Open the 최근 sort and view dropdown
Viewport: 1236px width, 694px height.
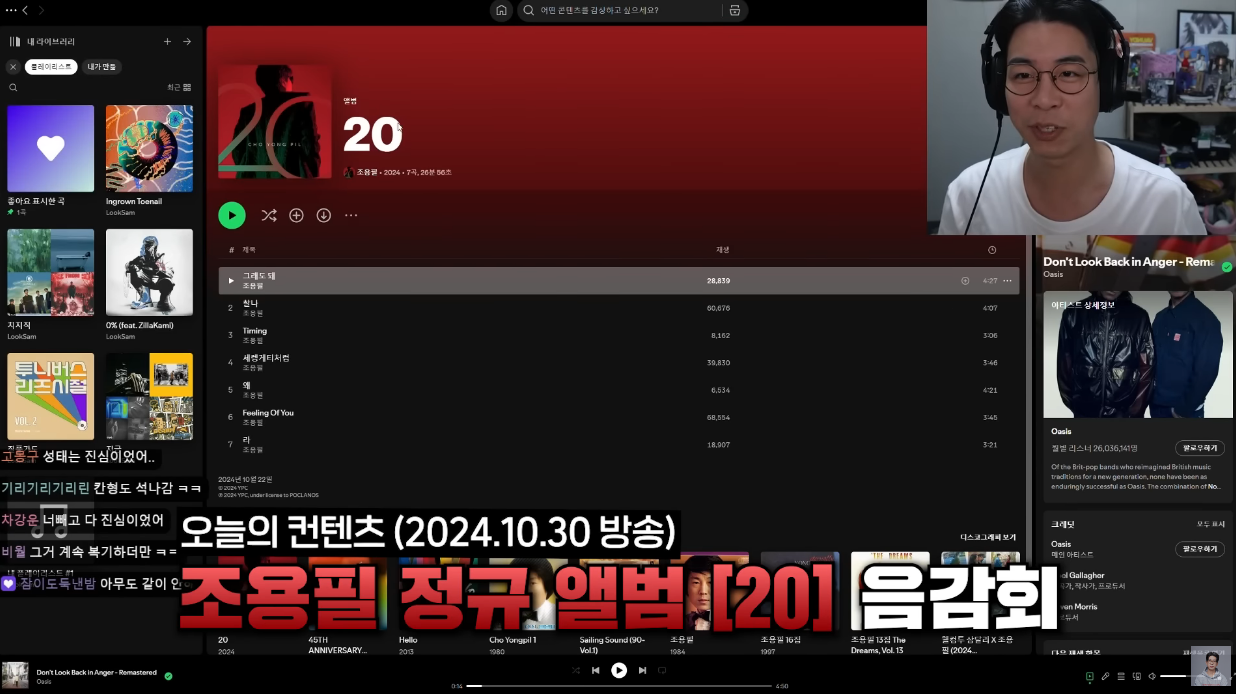(179, 88)
